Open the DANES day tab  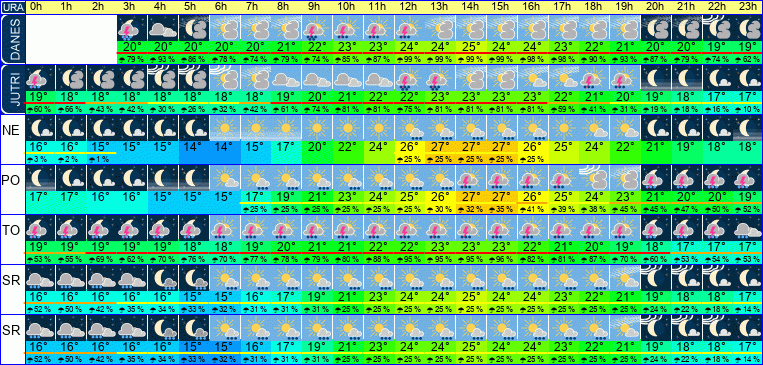point(12,39)
